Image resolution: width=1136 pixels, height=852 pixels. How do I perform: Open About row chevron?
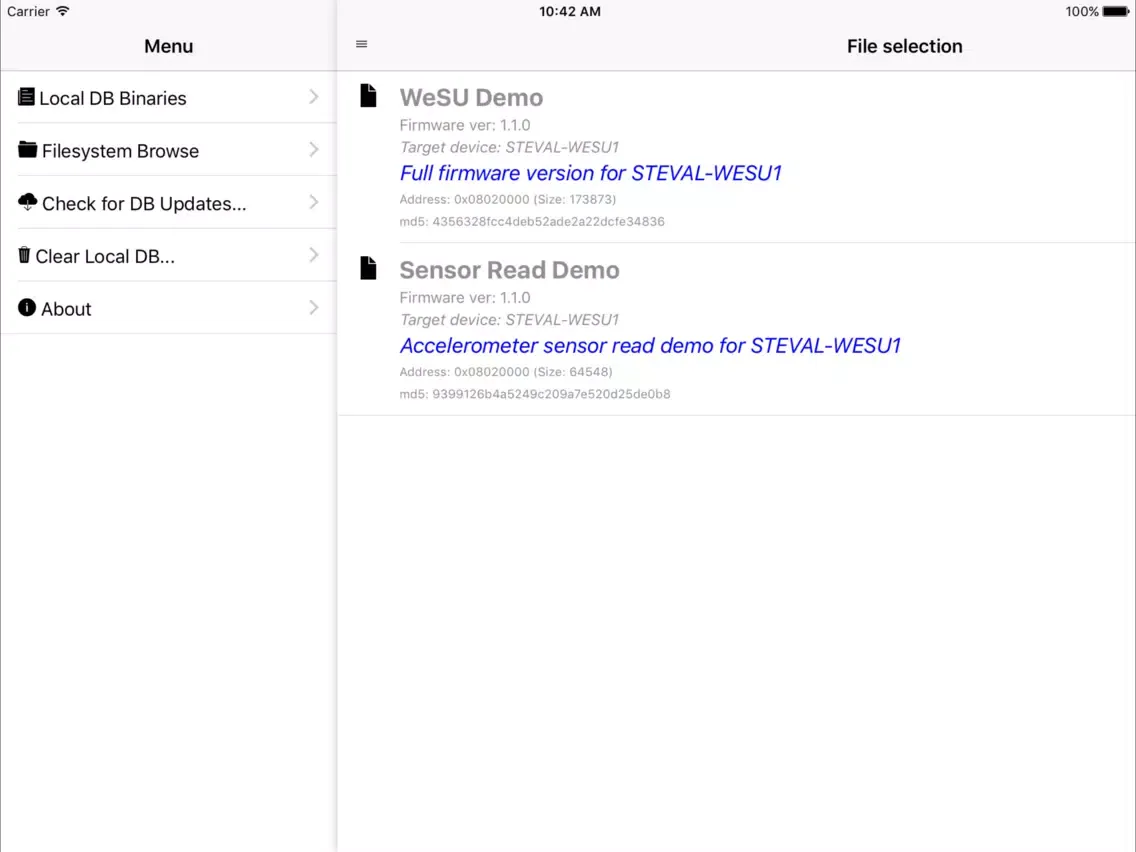pos(314,308)
